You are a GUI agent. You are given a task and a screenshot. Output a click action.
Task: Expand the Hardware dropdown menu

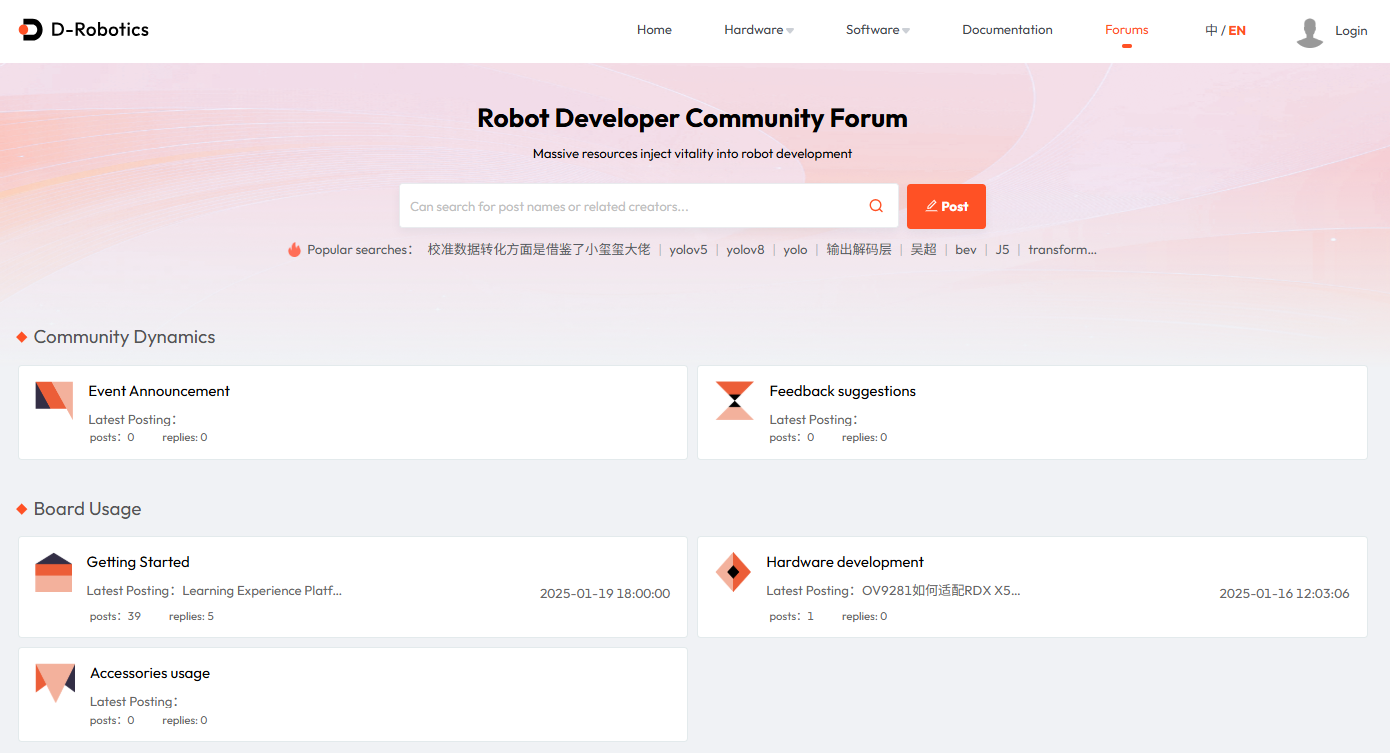coord(759,30)
